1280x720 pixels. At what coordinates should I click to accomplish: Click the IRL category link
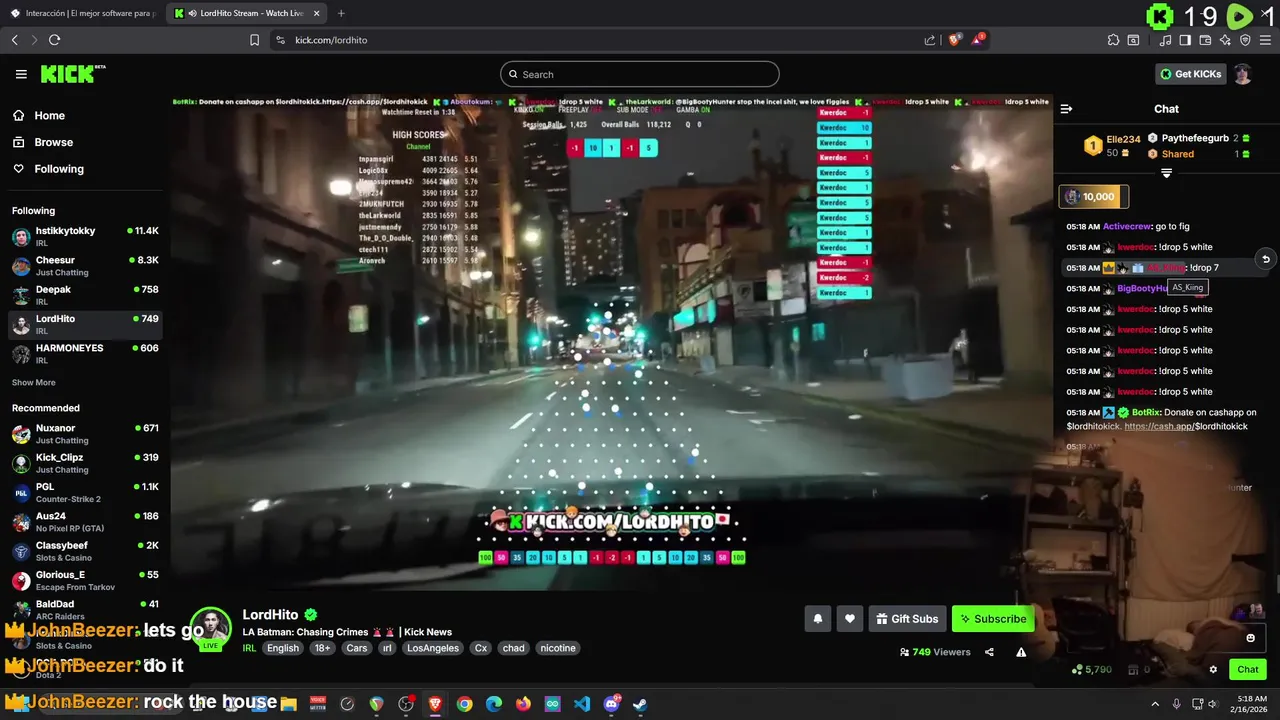click(249, 648)
